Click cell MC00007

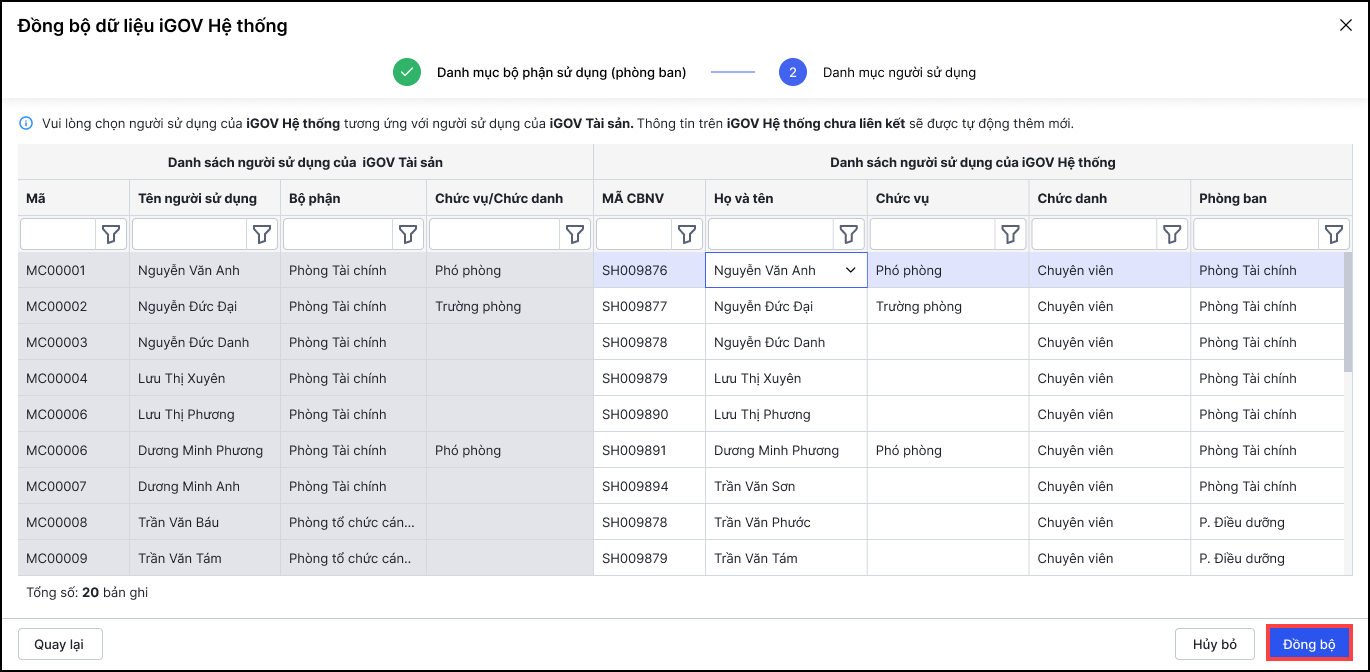pyautogui.click(x=73, y=486)
